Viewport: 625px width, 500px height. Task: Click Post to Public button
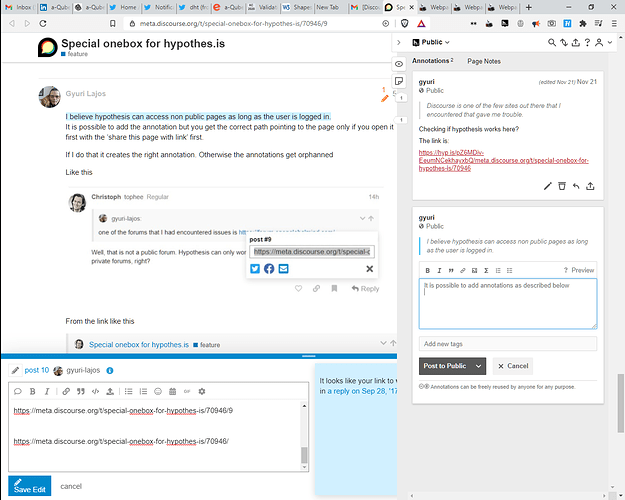click(x=445, y=366)
